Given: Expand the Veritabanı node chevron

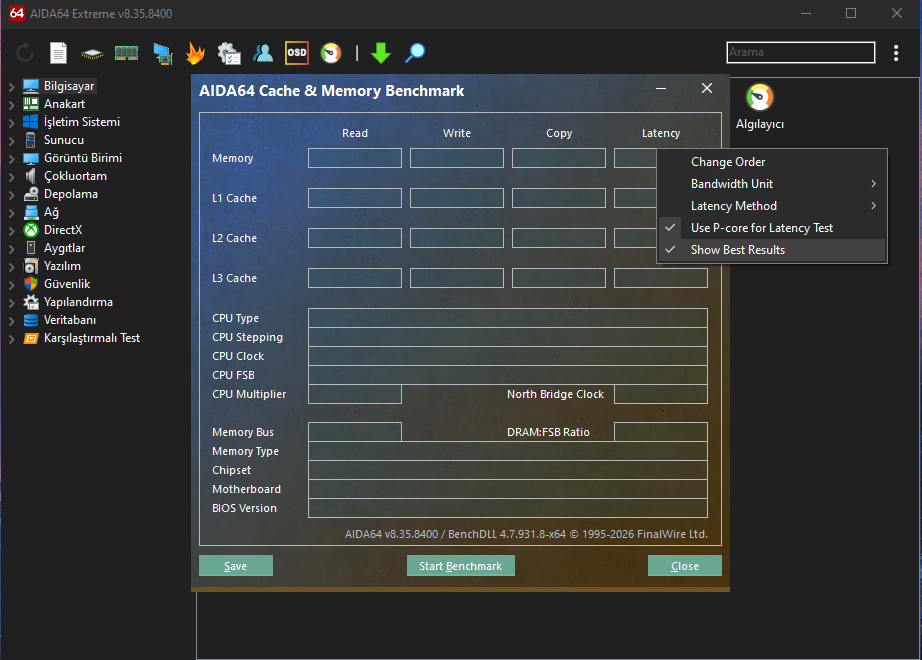Looking at the screenshot, I should click(x=11, y=321).
